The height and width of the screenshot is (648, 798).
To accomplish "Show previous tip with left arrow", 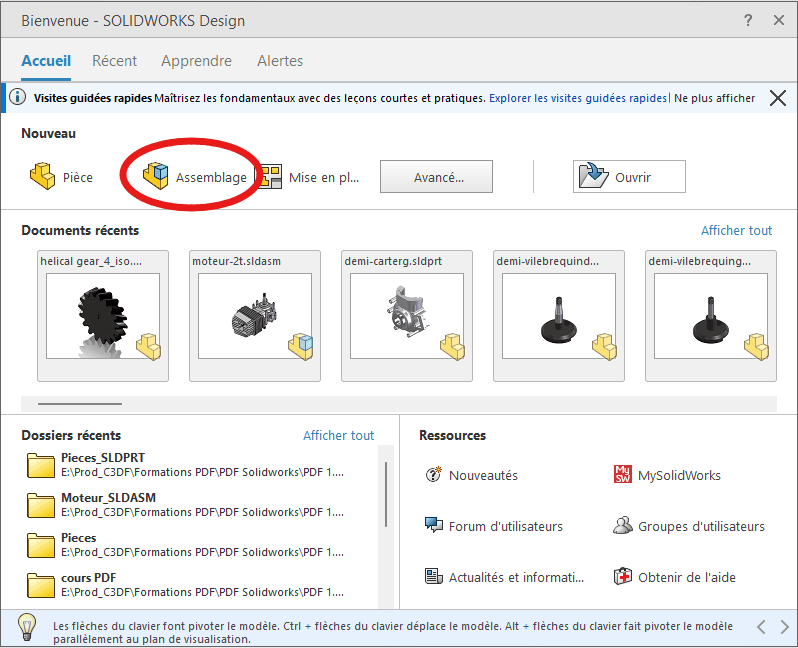I will click(x=761, y=627).
